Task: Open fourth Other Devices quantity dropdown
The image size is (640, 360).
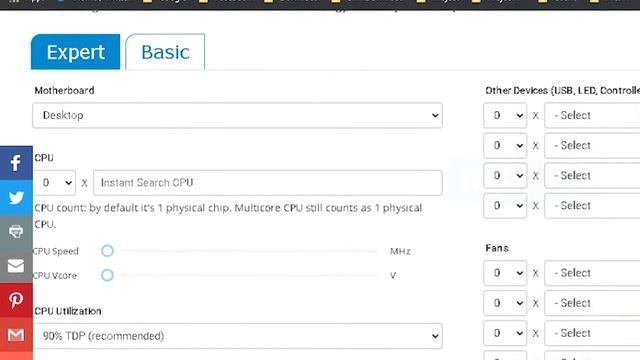Action: (505, 206)
